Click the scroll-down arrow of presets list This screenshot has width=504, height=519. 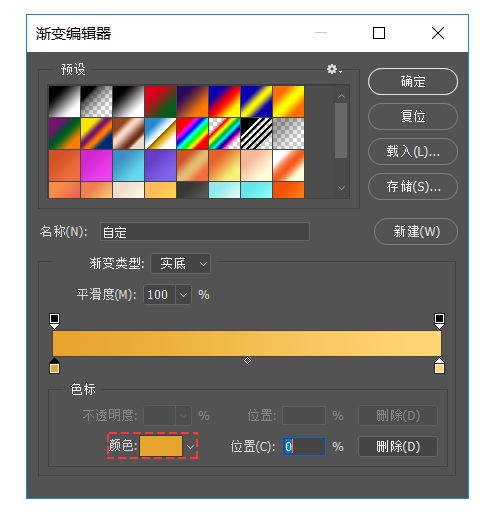coord(341,188)
